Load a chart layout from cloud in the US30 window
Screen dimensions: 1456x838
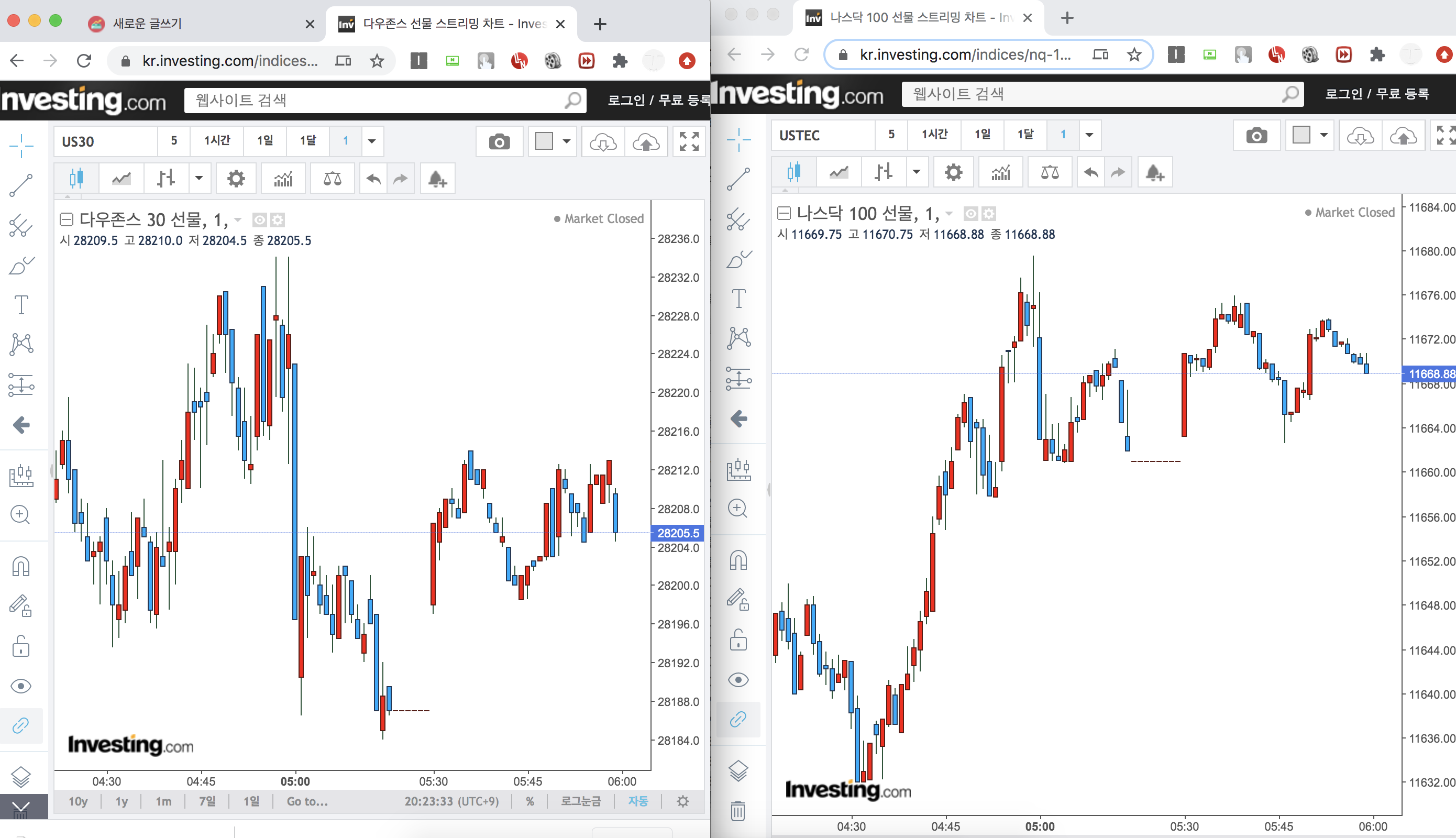(603, 141)
